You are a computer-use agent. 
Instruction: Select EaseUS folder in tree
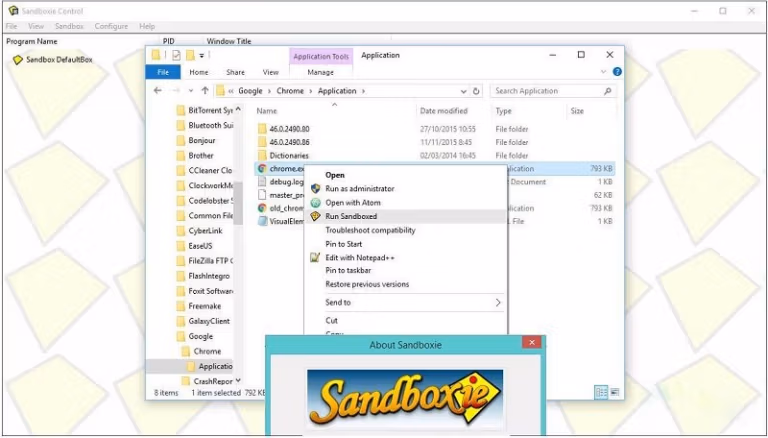coord(200,246)
